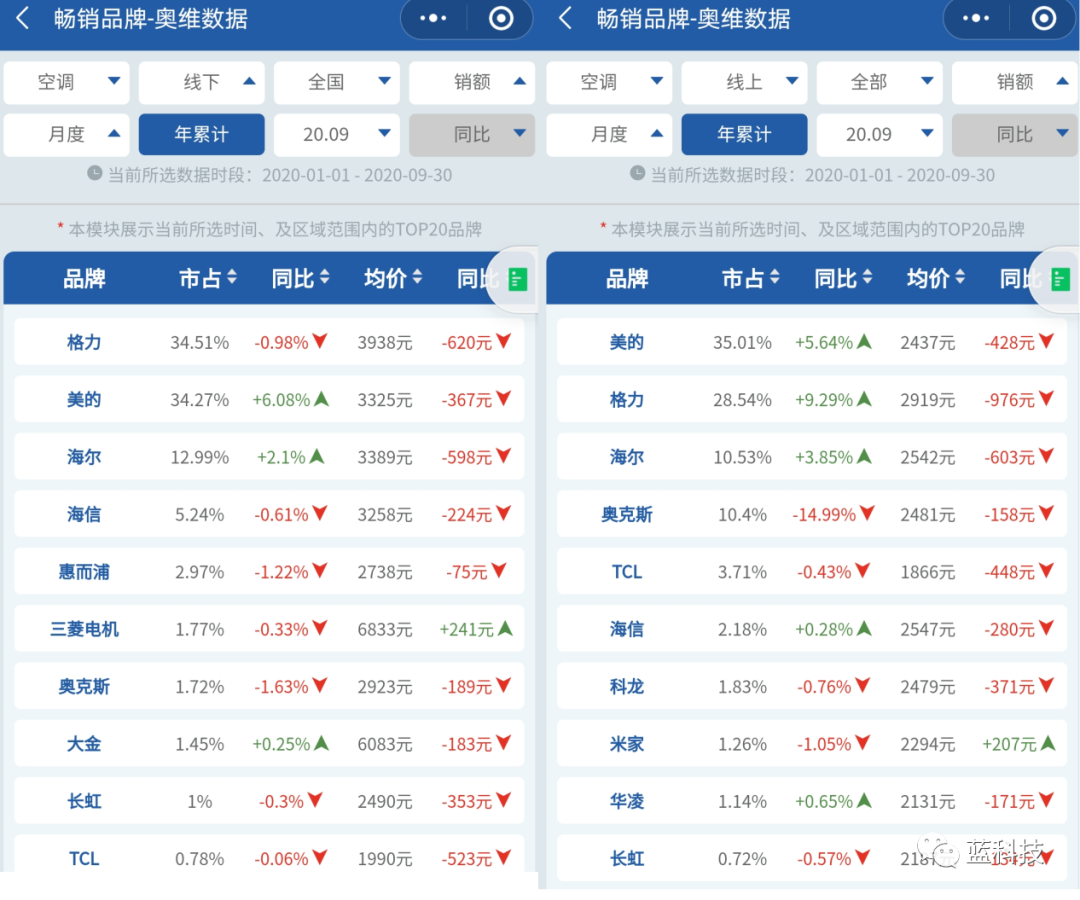Open three-dot menu in left panel

tap(433, 19)
